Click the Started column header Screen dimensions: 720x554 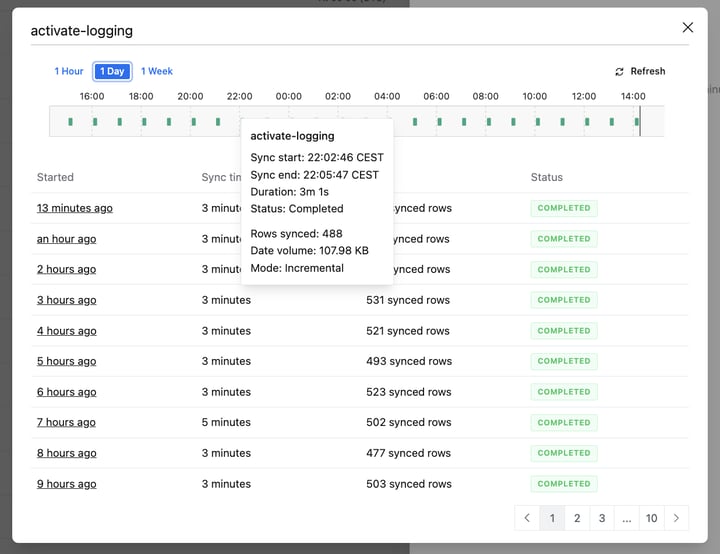coord(55,177)
